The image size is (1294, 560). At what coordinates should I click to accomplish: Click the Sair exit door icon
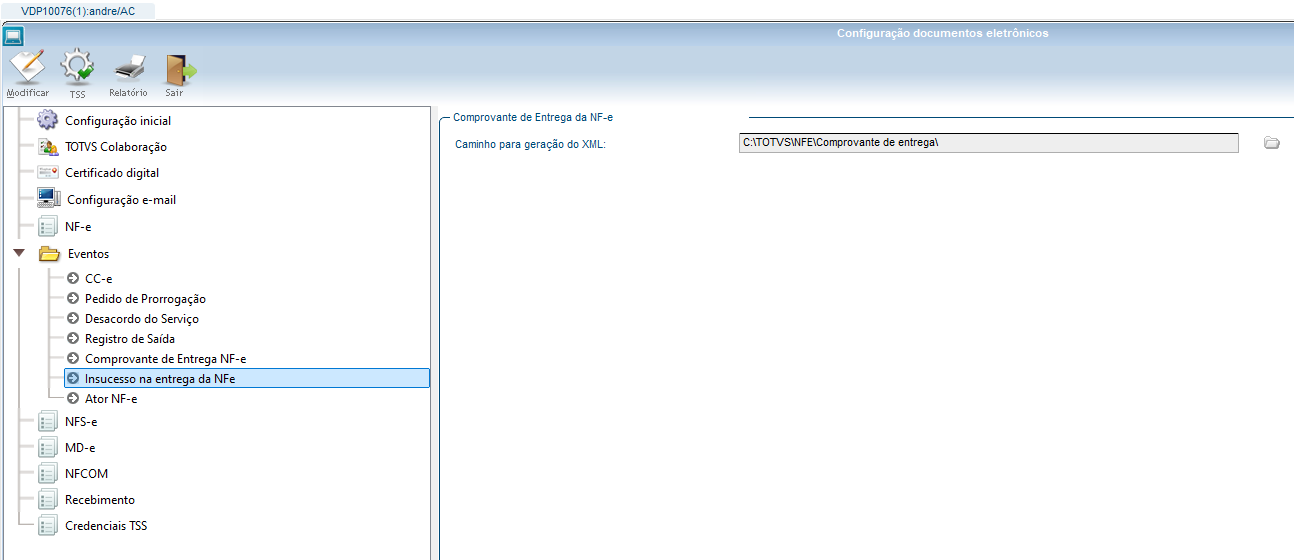point(180,68)
